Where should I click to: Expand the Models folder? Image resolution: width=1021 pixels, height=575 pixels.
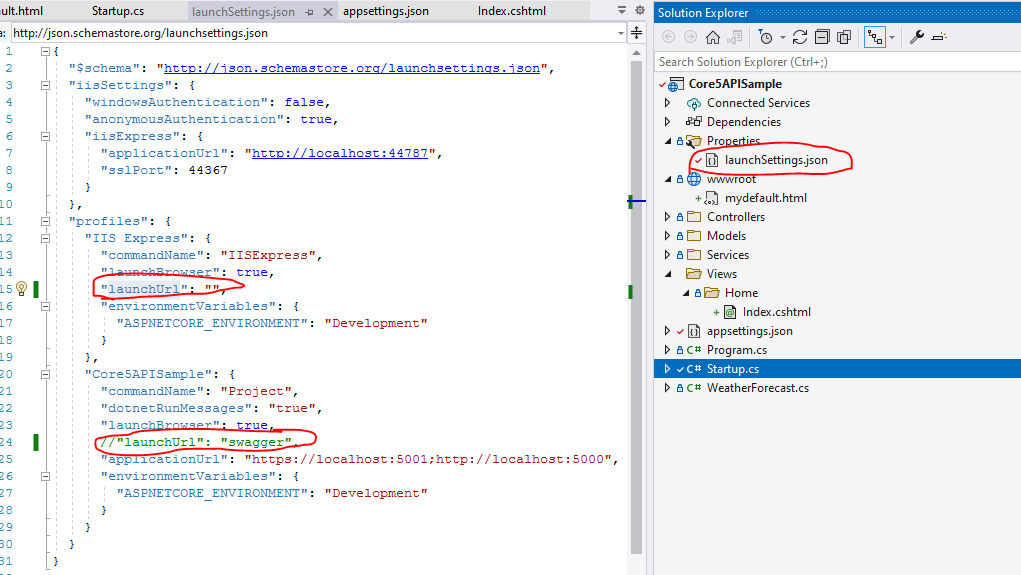coord(667,236)
